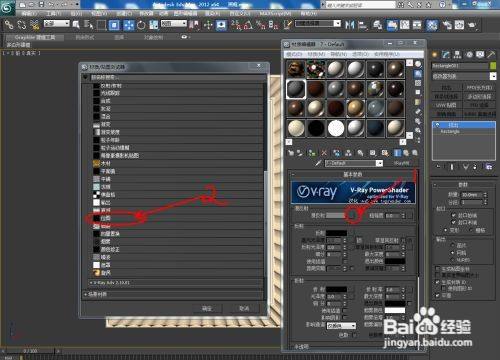Switch to the 对象绘制 ribbon tab
Image resolution: width=500 pixels, height=360 pixels.
click(153, 37)
